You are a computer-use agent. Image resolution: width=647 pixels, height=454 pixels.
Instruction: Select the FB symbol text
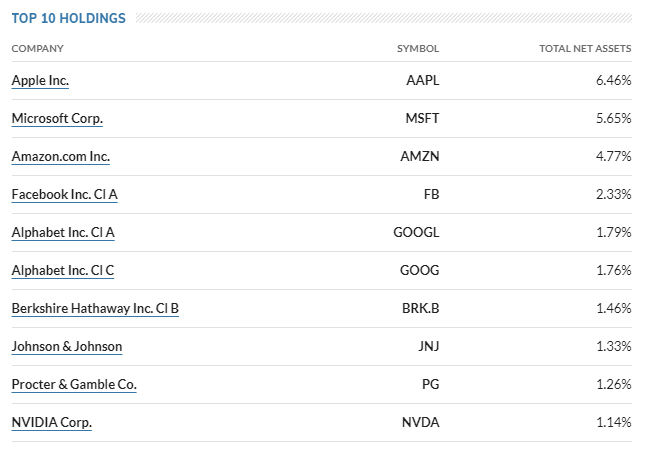pos(431,194)
